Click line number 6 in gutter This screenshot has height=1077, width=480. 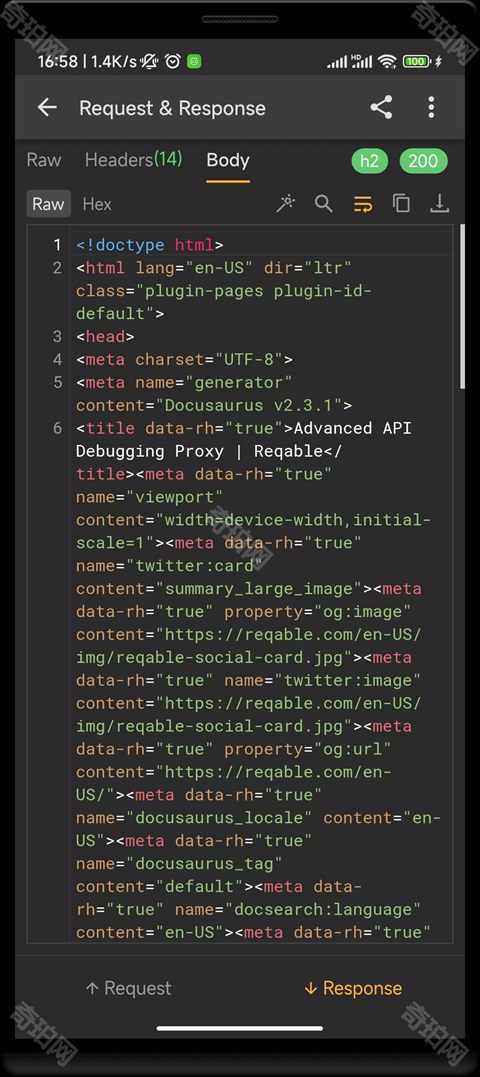(58, 428)
